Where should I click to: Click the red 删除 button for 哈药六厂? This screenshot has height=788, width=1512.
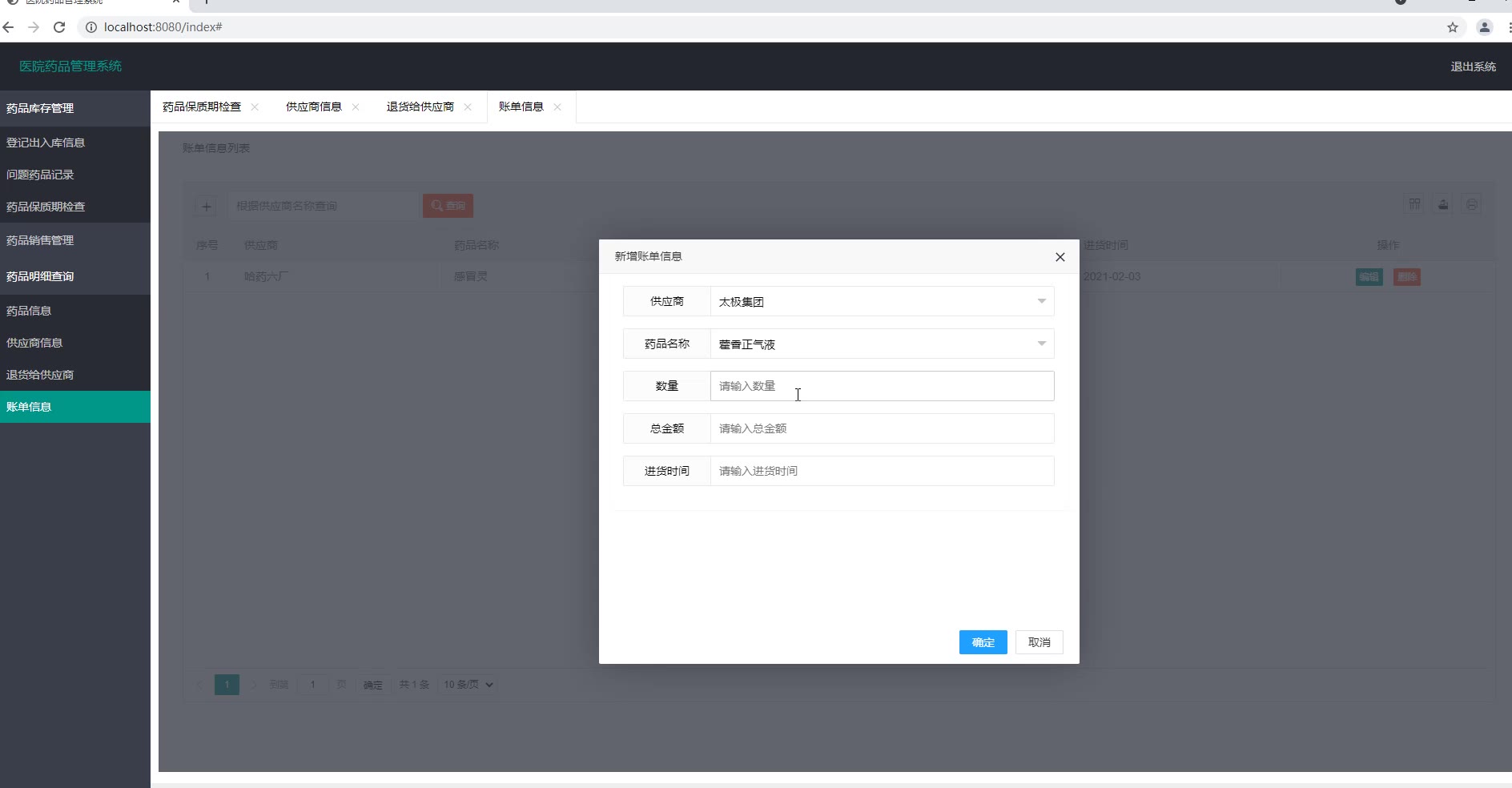[1407, 277]
